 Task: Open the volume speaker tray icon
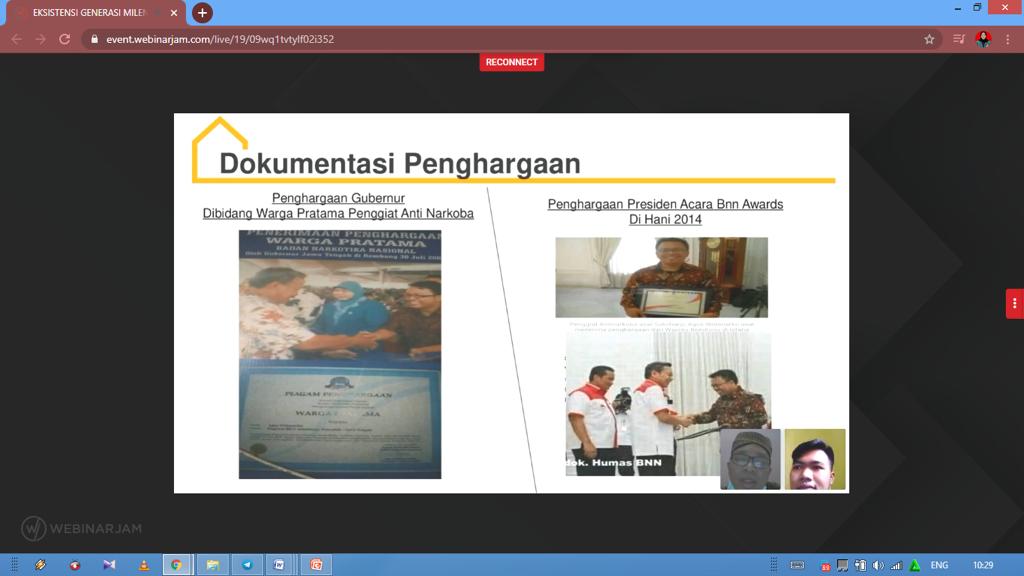coord(878,566)
